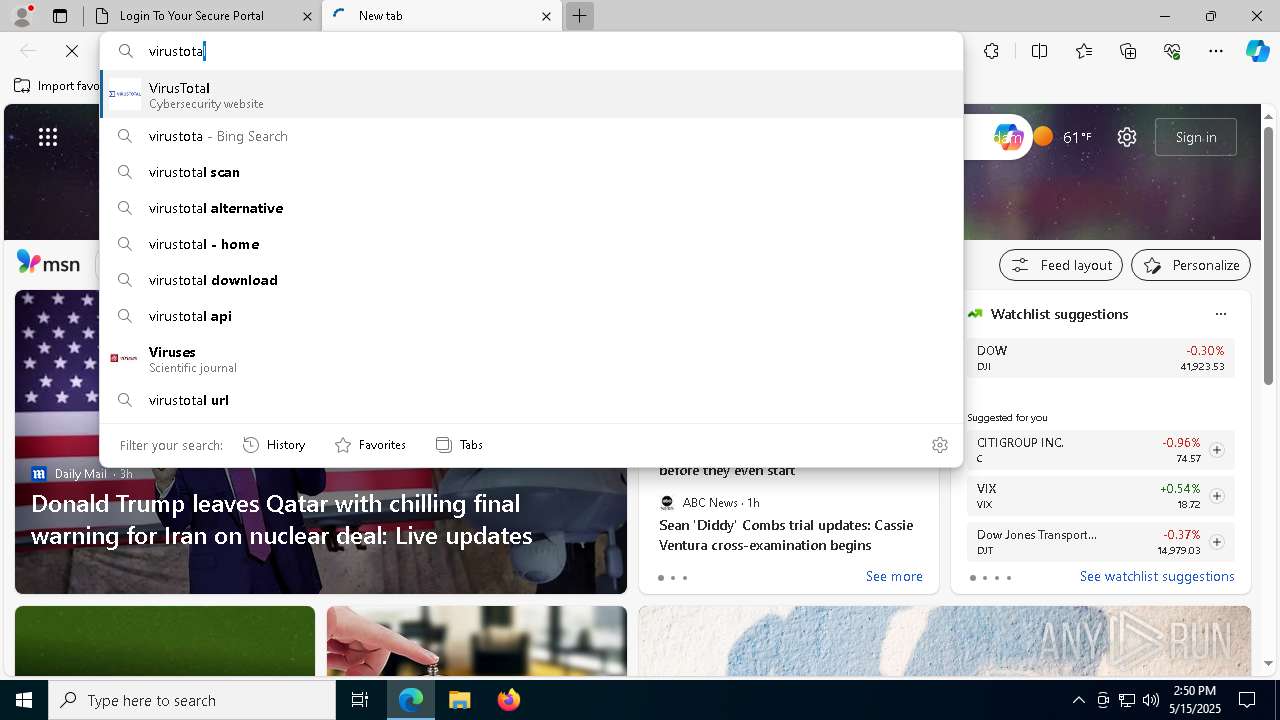Open File Explorer from the taskbar
This screenshot has width=1280, height=720.
coord(459,700)
